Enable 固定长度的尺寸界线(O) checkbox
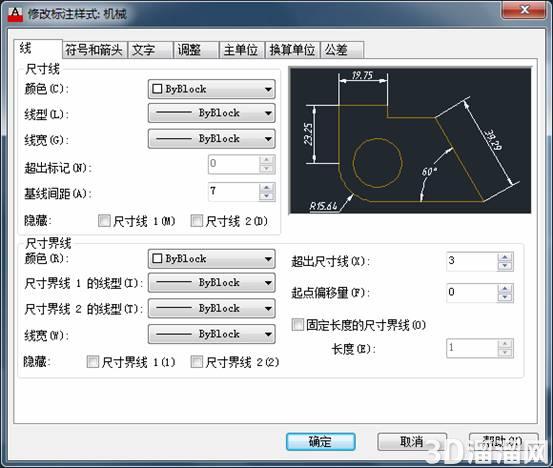553x468 pixels. point(298,324)
